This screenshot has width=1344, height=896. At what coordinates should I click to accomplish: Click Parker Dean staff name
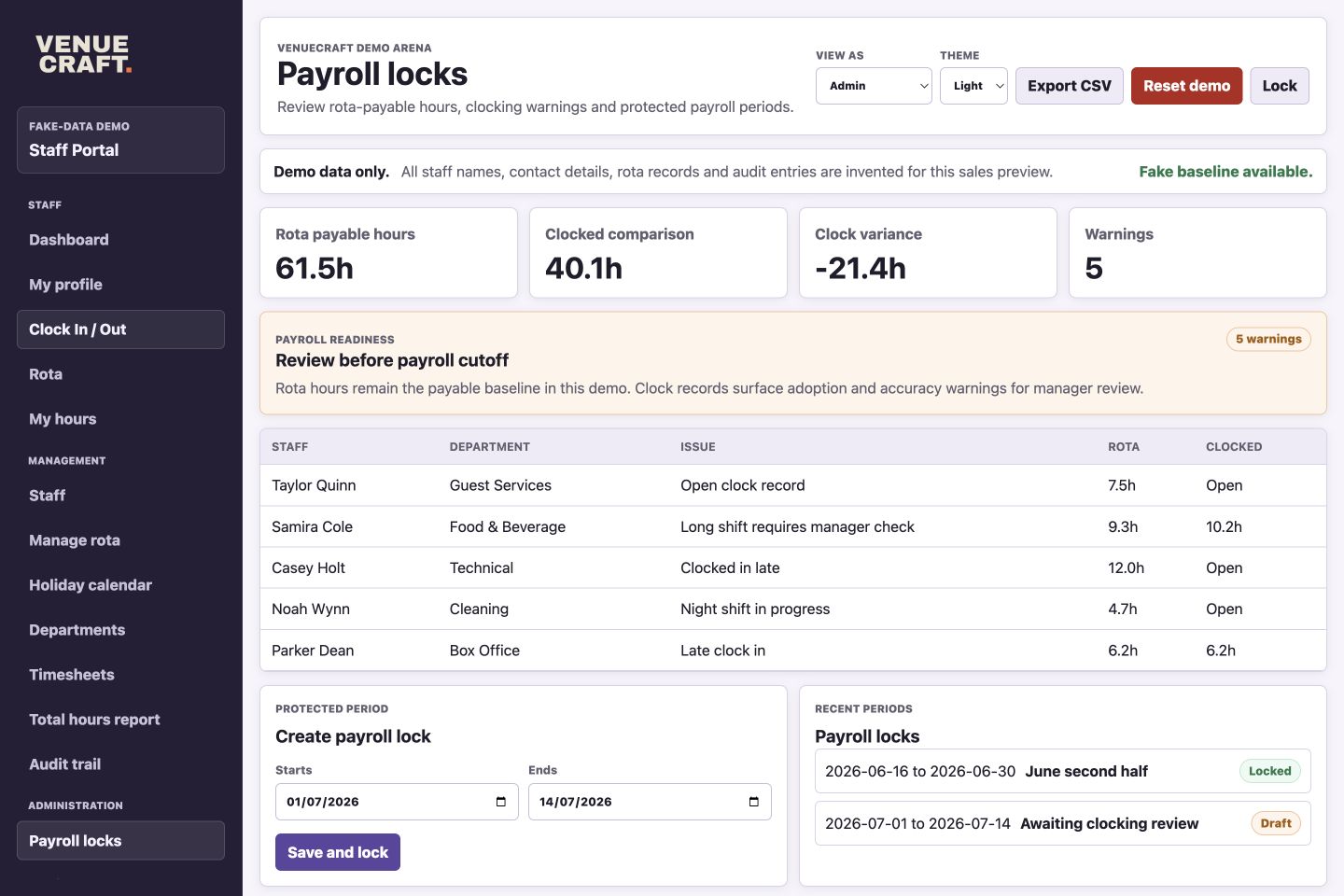[313, 651]
